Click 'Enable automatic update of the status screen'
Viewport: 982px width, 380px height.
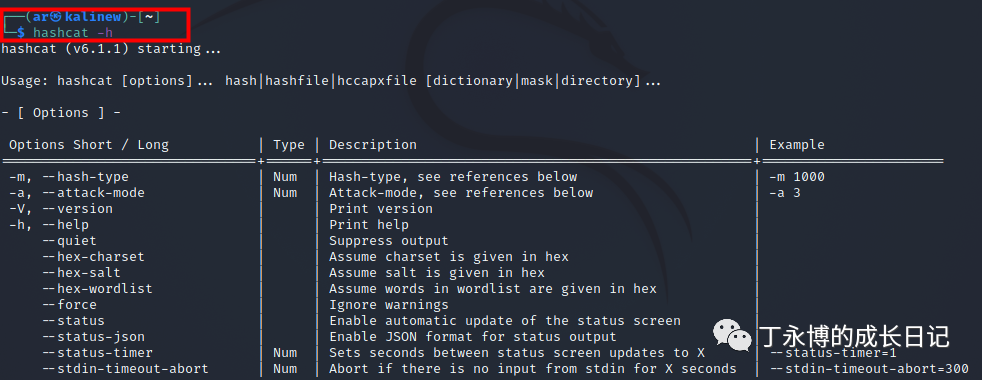point(505,321)
